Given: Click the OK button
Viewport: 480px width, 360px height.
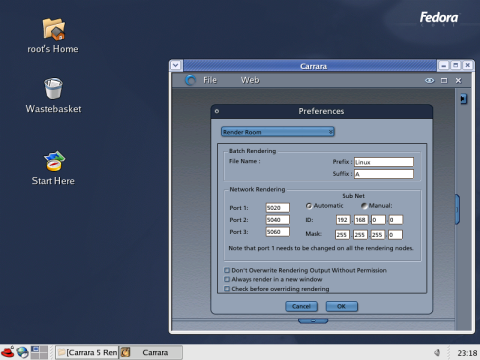Looking at the screenshot, I should 342,306.
